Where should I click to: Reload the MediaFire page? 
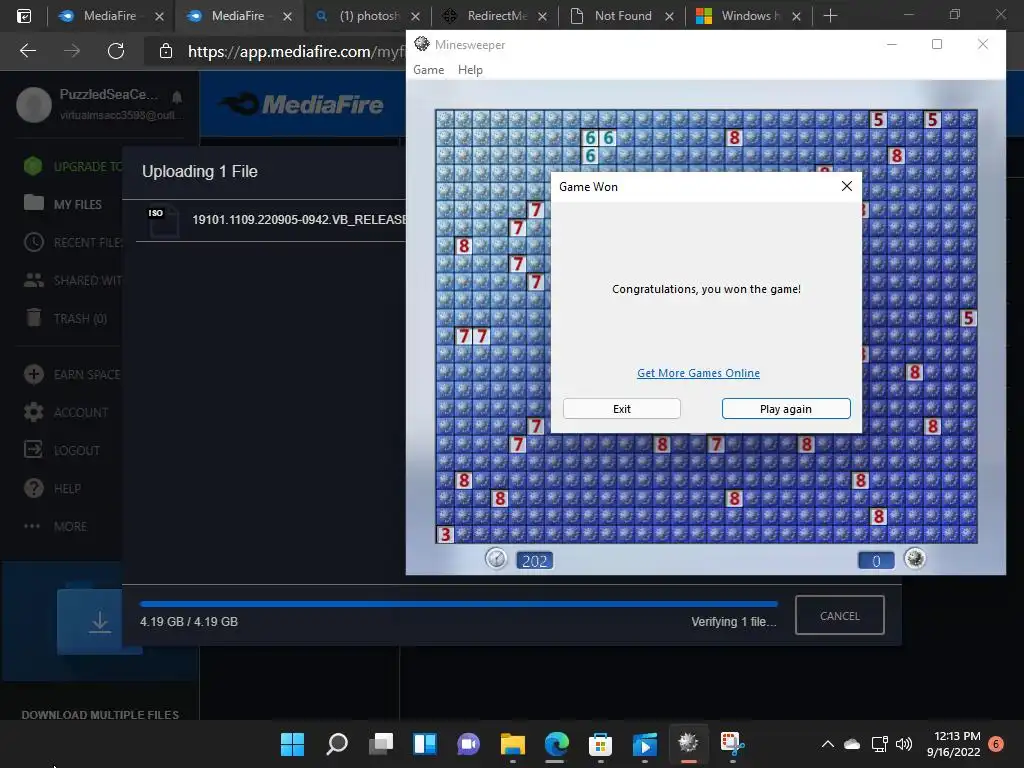(116, 50)
